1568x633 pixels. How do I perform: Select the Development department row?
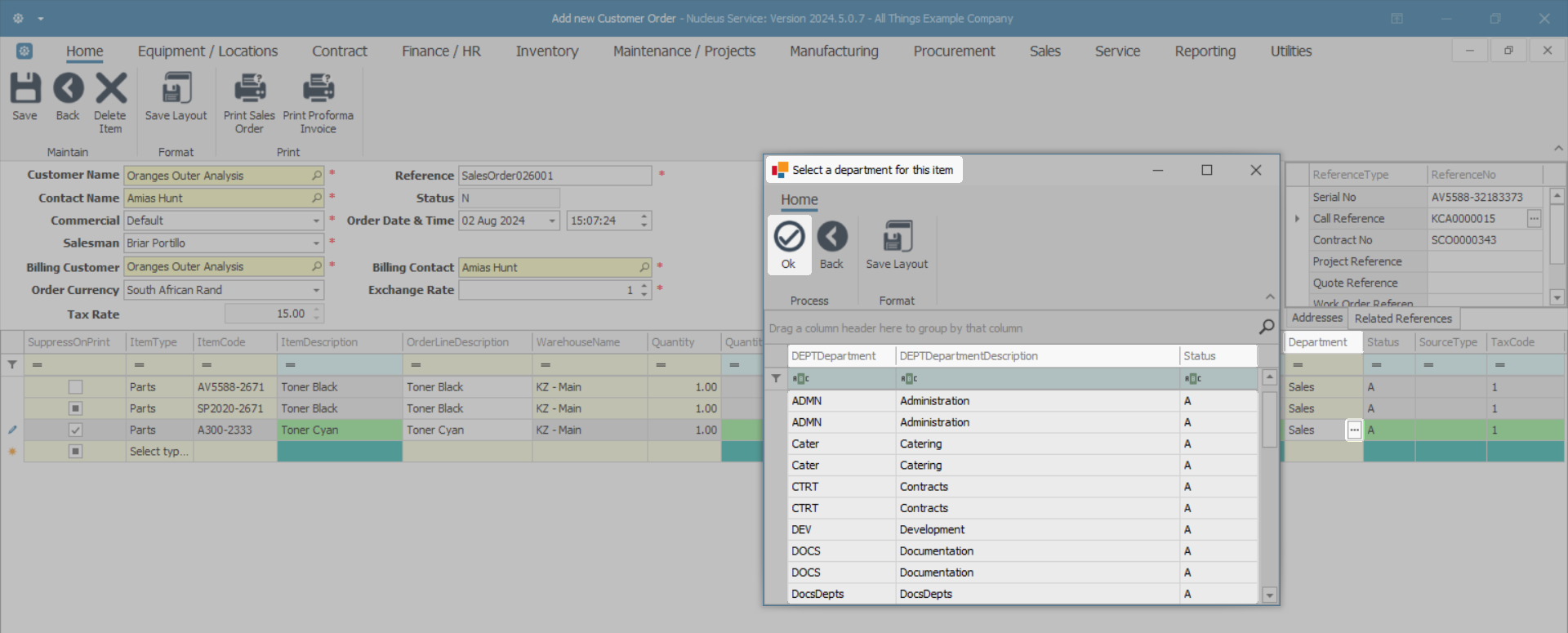click(931, 530)
